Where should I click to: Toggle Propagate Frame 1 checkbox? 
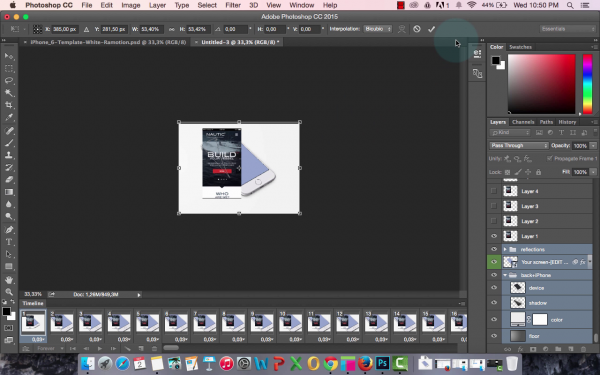point(550,158)
